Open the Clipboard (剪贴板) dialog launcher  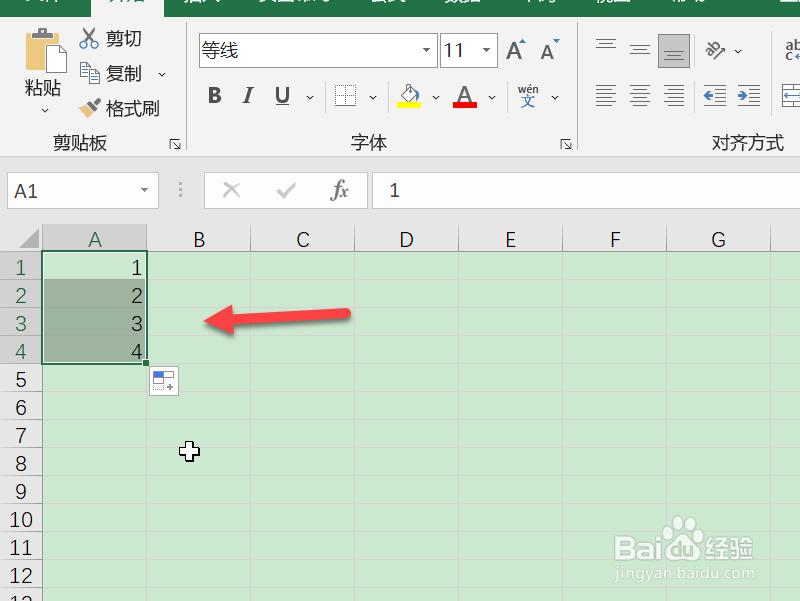[x=175, y=144]
